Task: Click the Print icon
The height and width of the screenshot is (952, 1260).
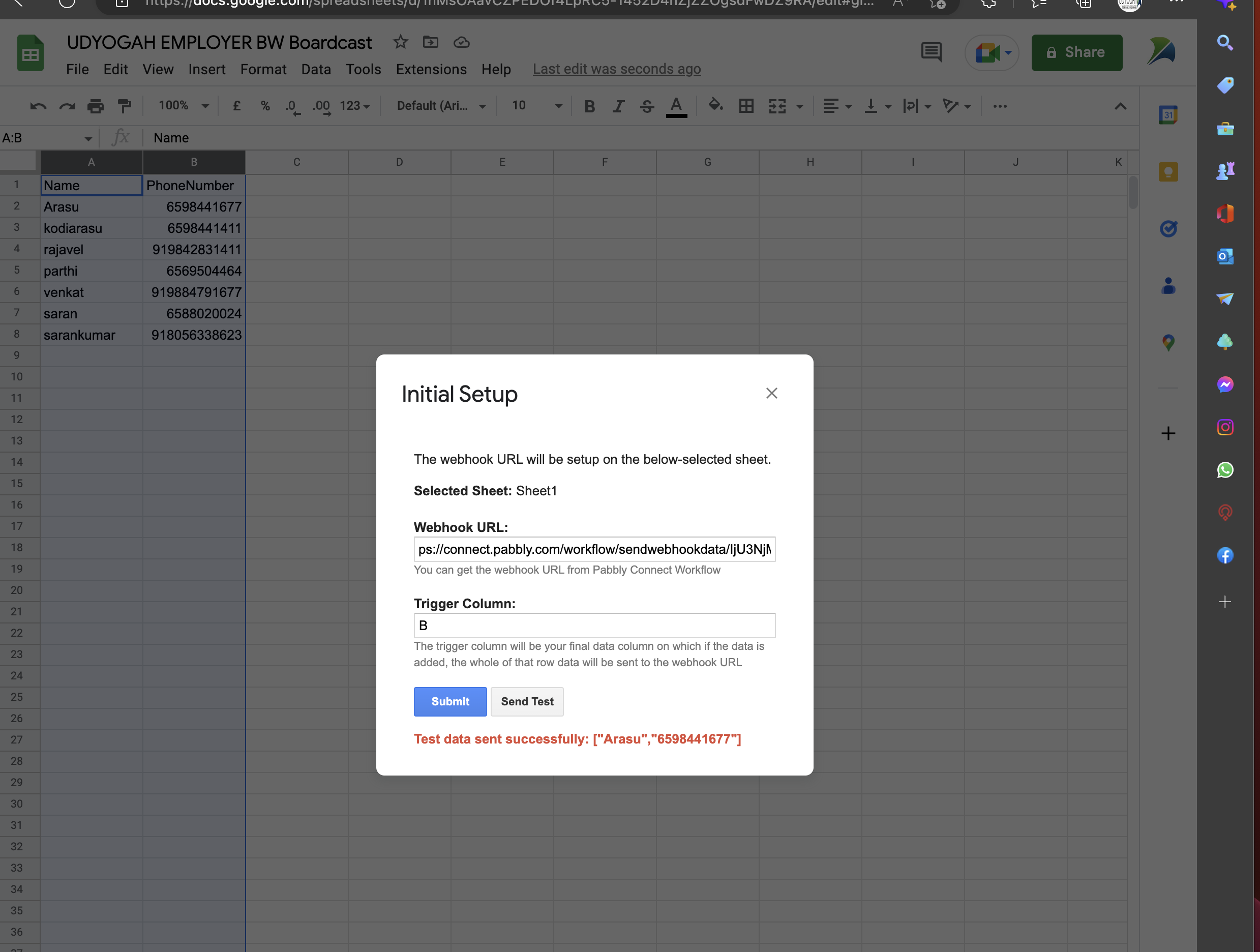Action: (96, 106)
